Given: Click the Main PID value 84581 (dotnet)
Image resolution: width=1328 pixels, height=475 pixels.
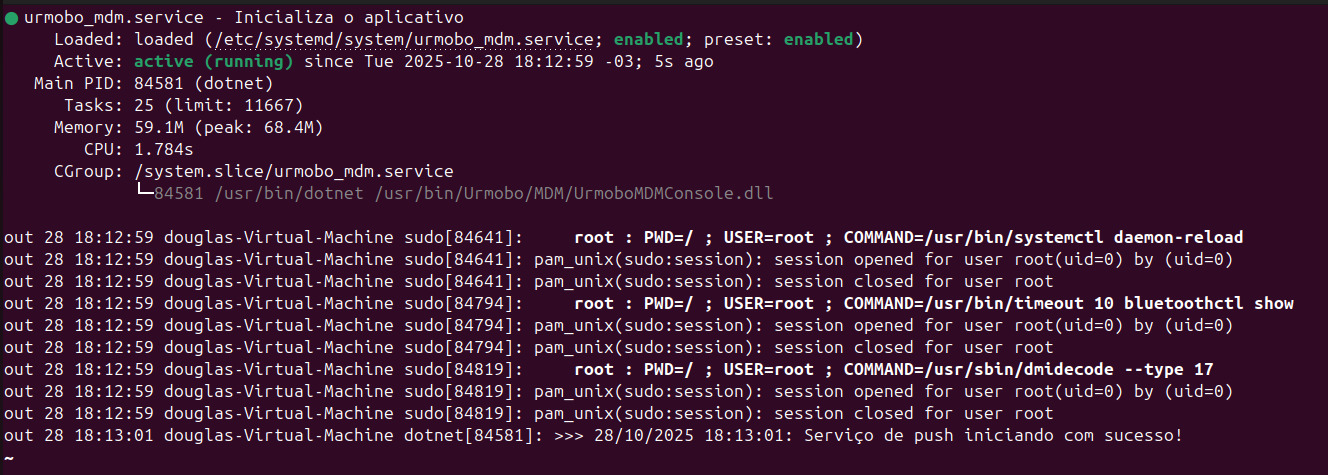Looking at the screenshot, I should [x=204, y=84].
